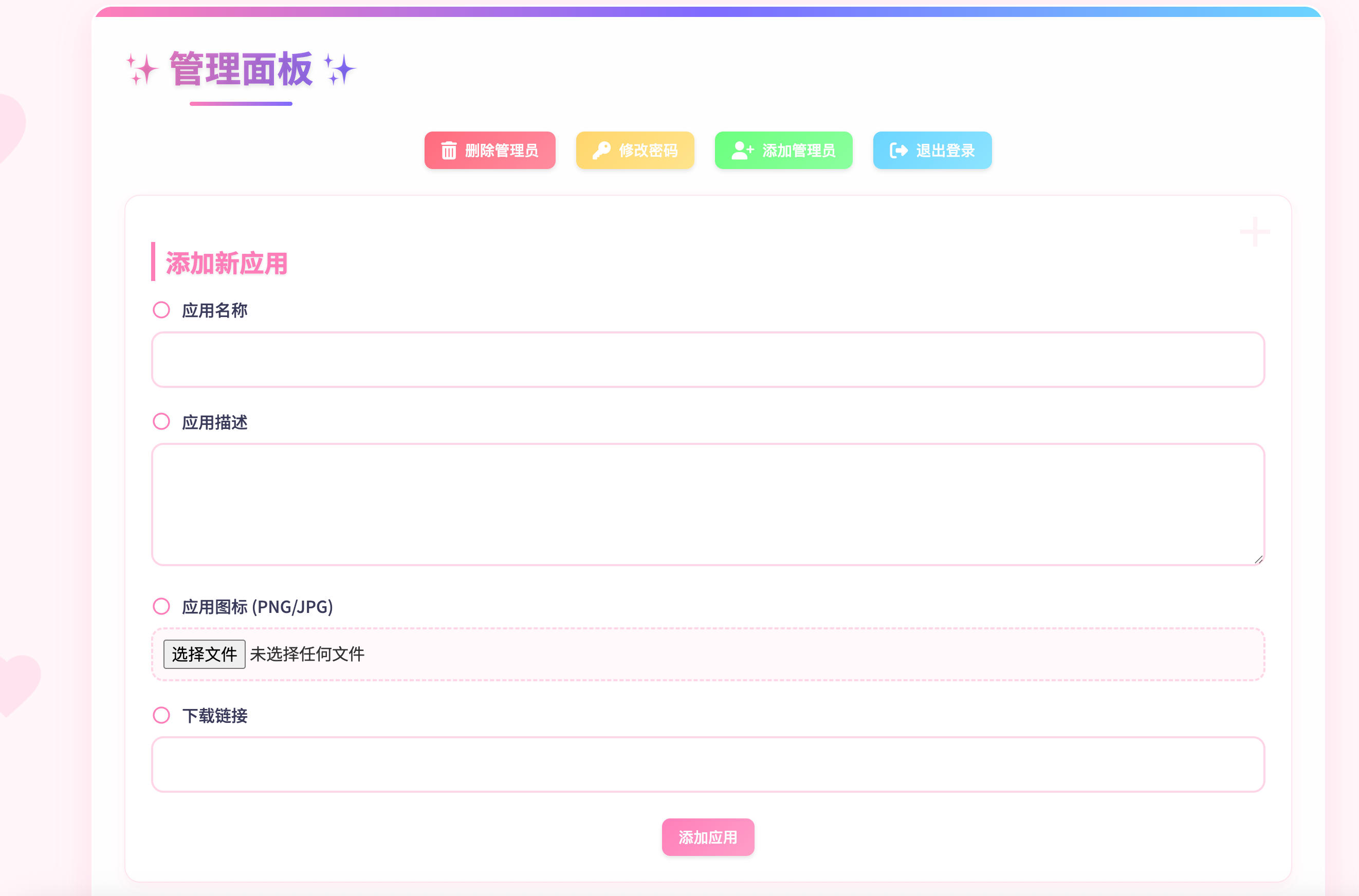
Task: Click the 应用名称 label text
Action: tap(214, 310)
